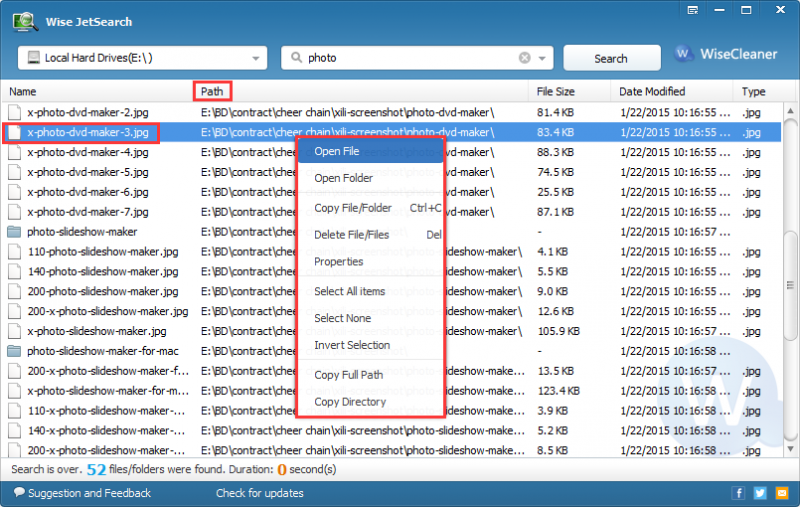Click Check for updates link
This screenshot has height=507, width=800.
click(259, 493)
